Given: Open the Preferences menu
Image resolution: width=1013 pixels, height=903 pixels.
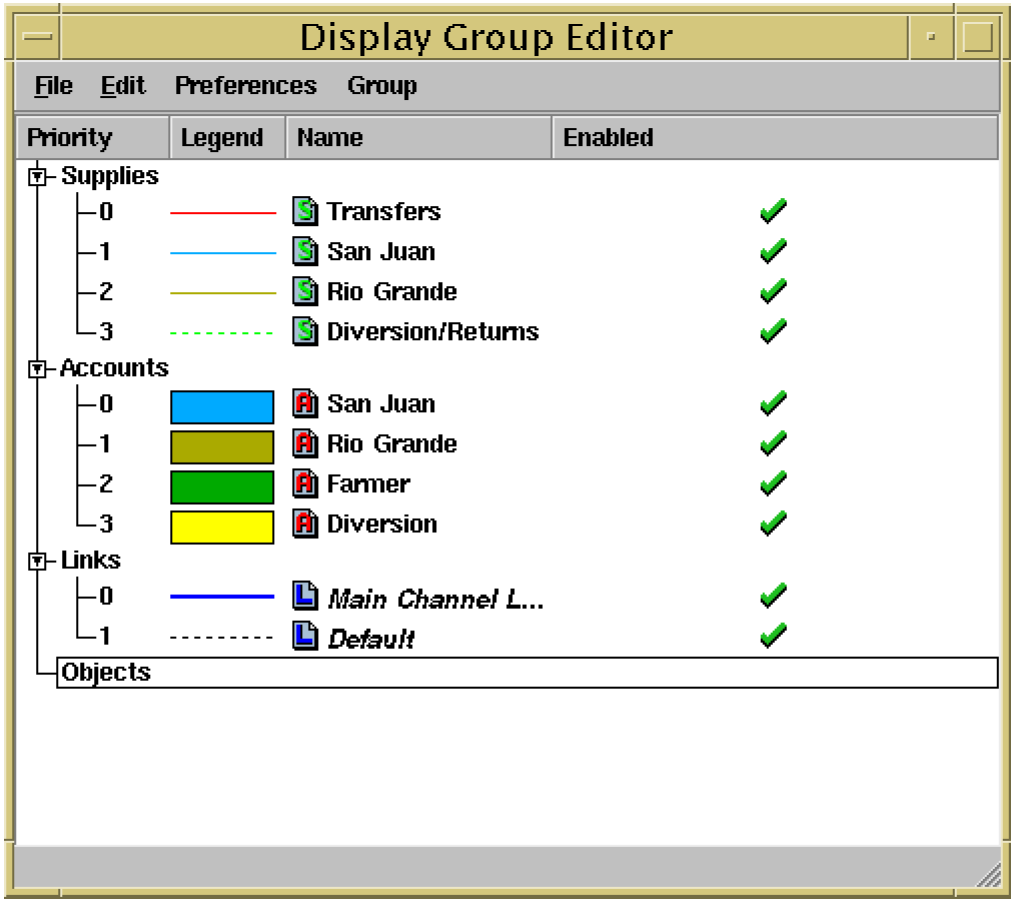Looking at the screenshot, I should [245, 86].
